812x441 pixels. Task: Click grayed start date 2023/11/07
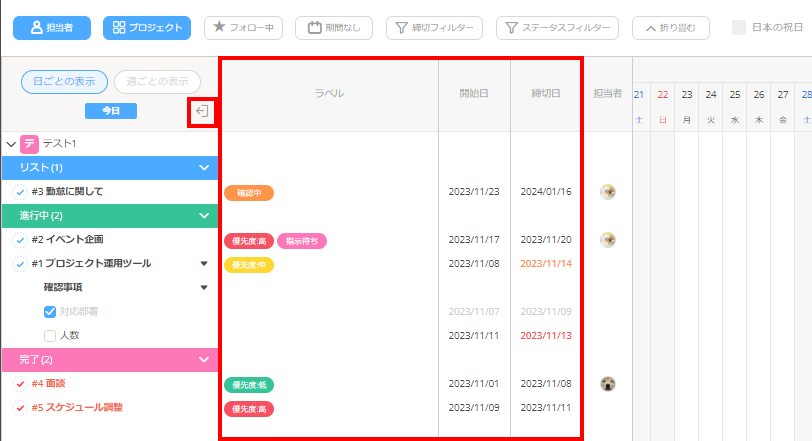474,312
